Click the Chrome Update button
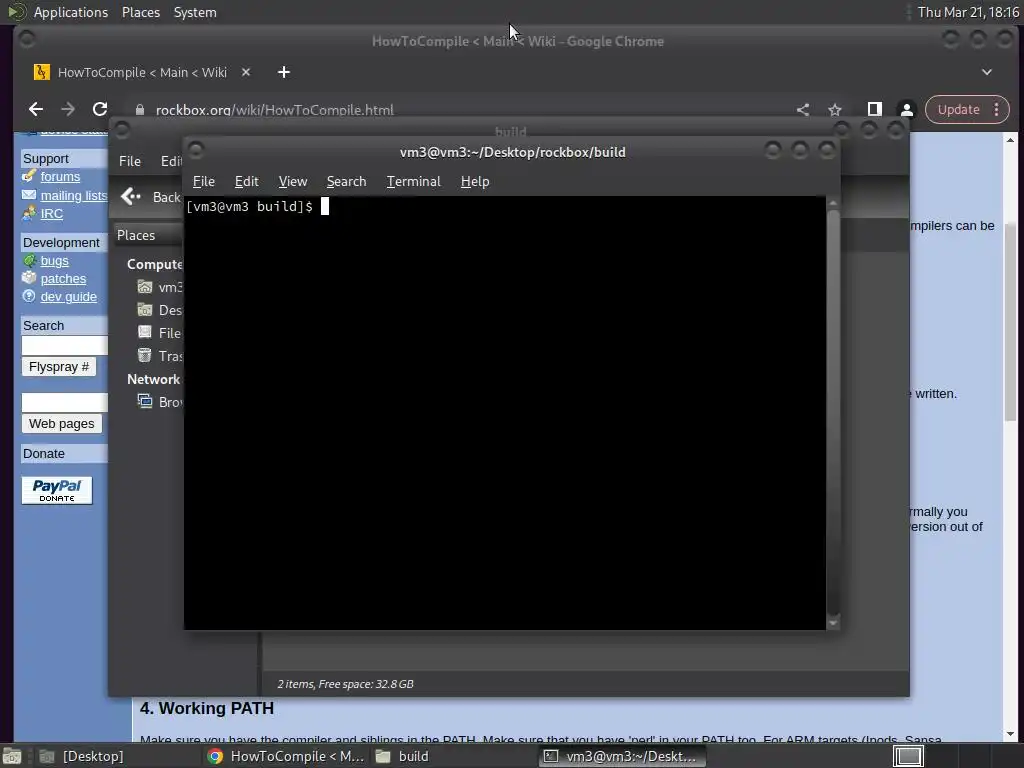Screen dimensions: 1024x768 pyautogui.click(x=958, y=110)
